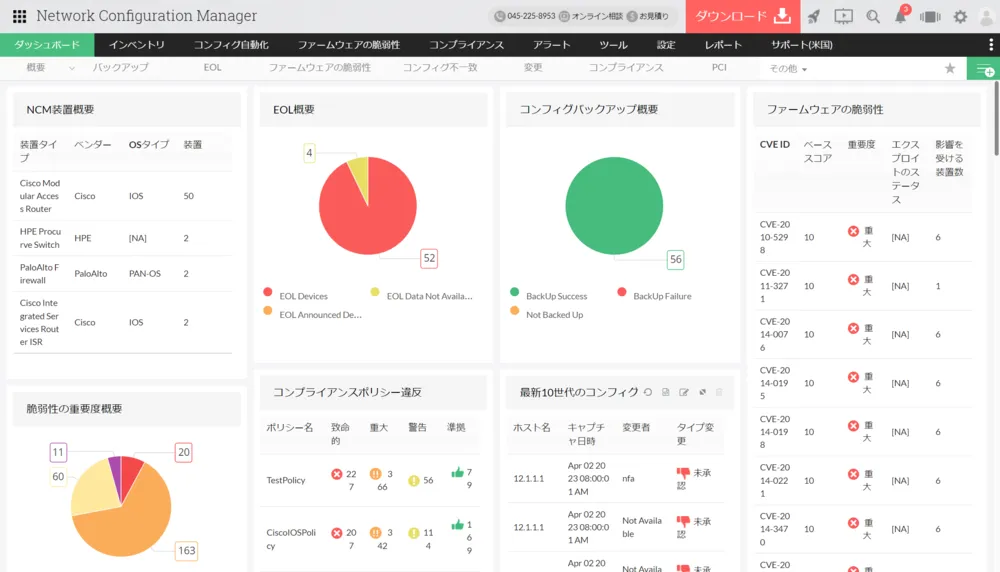Click TestPolicy green thumbs-up icon
Screen dimensions: 1000x572
click(457, 472)
